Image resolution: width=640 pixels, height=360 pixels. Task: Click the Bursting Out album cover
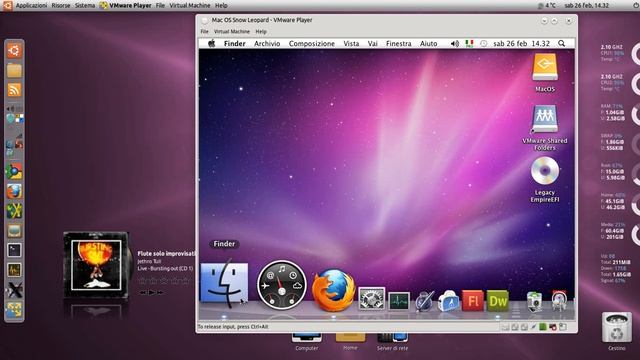(96, 265)
